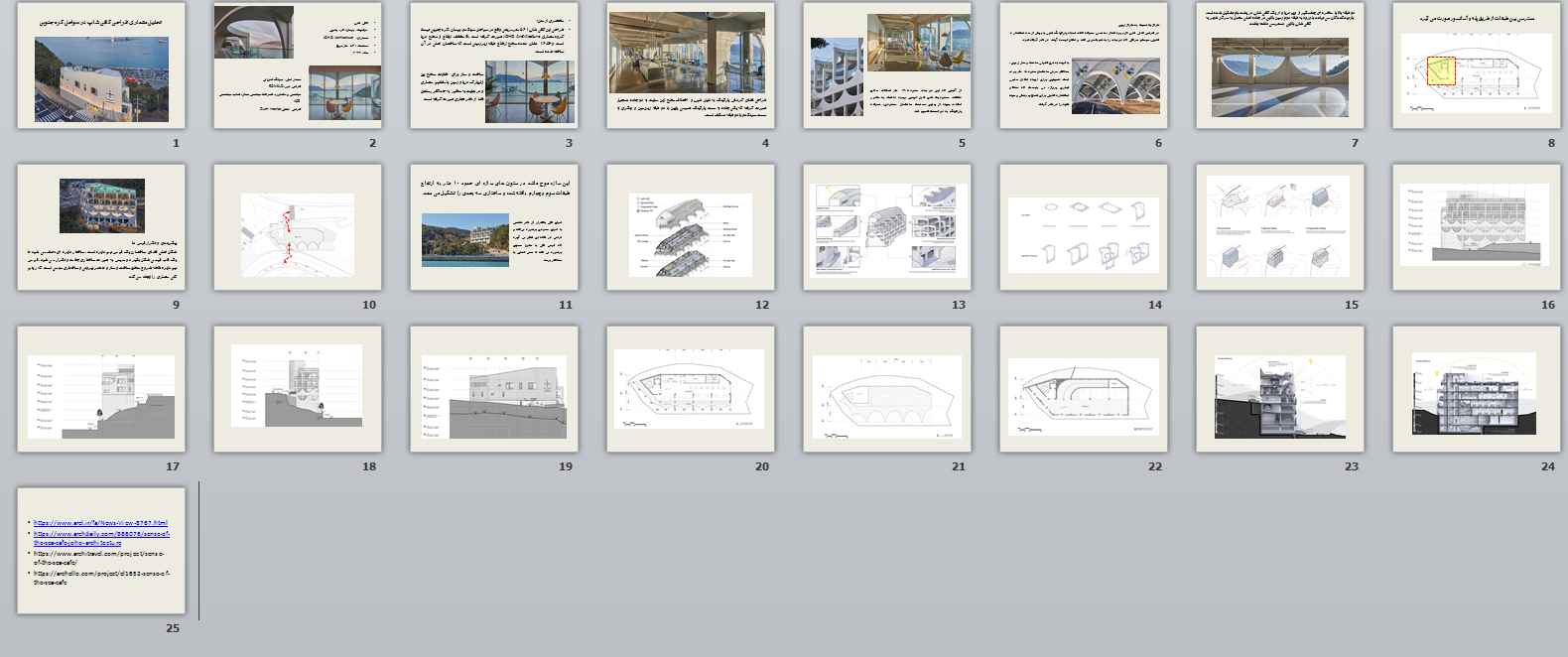The image size is (1568, 657).
Task: Click the first blue link on slide 25
Action: coord(100,522)
